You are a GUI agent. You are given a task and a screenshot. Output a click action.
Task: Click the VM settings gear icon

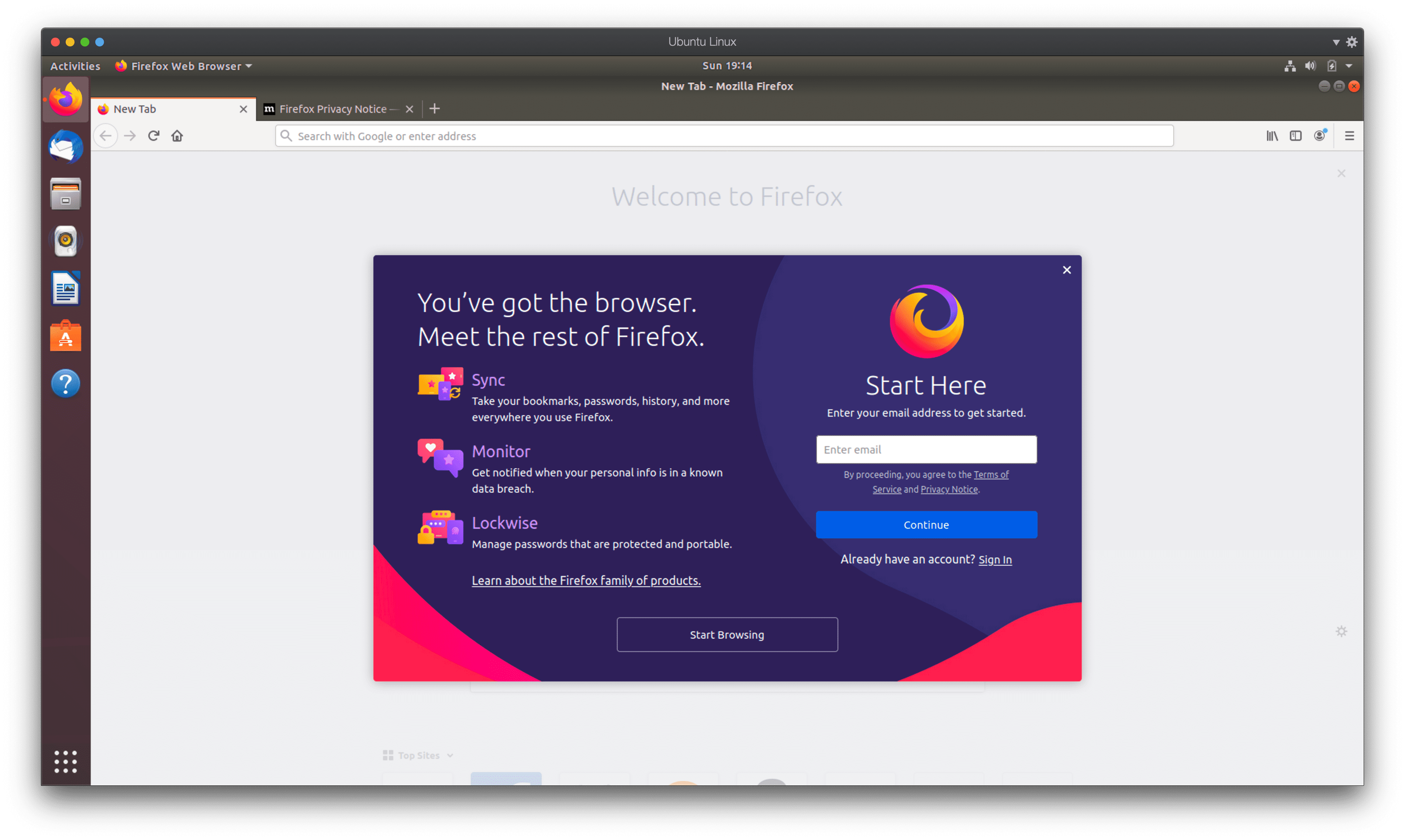(1352, 42)
